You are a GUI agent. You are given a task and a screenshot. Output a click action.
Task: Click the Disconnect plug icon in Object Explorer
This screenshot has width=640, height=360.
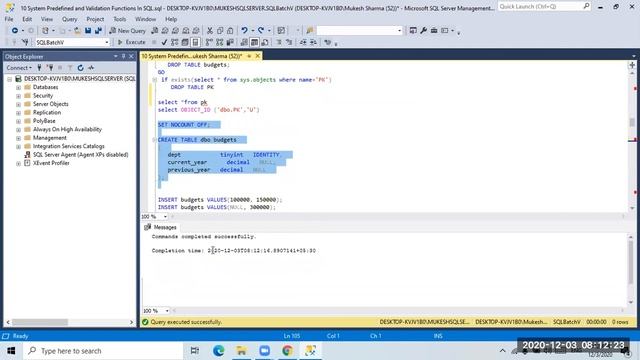coord(50,68)
